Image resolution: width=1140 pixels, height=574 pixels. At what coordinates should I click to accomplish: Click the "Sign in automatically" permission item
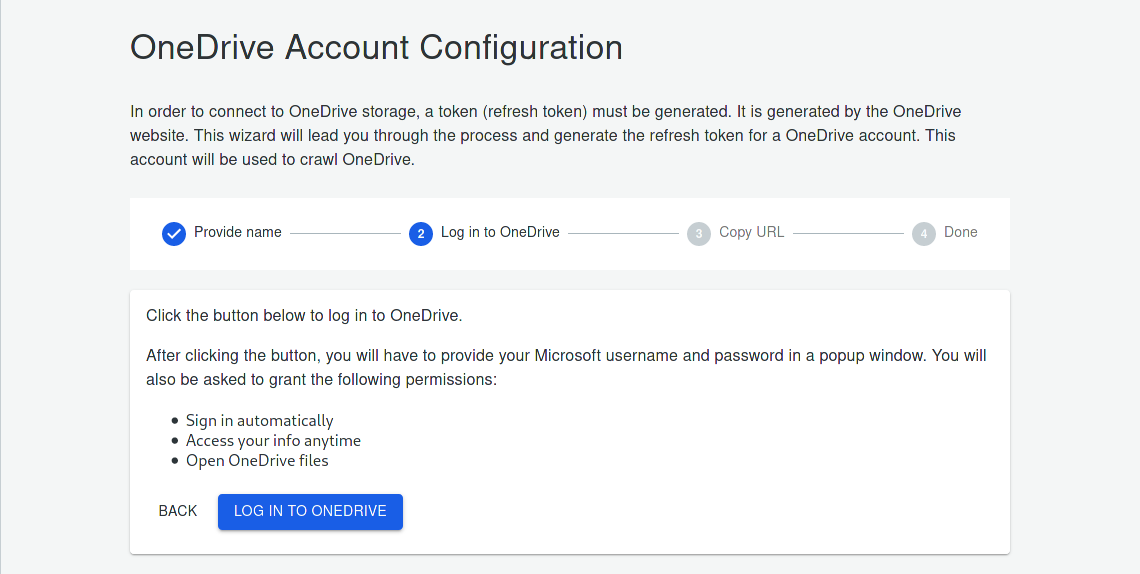[259, 421]
